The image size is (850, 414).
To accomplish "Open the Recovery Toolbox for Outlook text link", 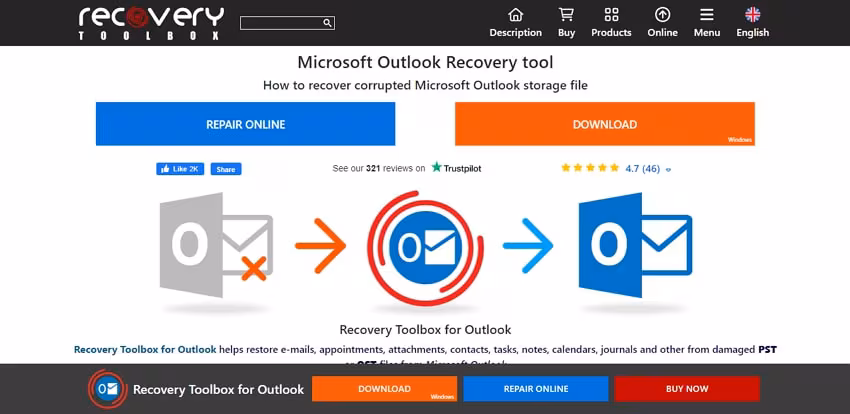I will (x=145, y=350).
